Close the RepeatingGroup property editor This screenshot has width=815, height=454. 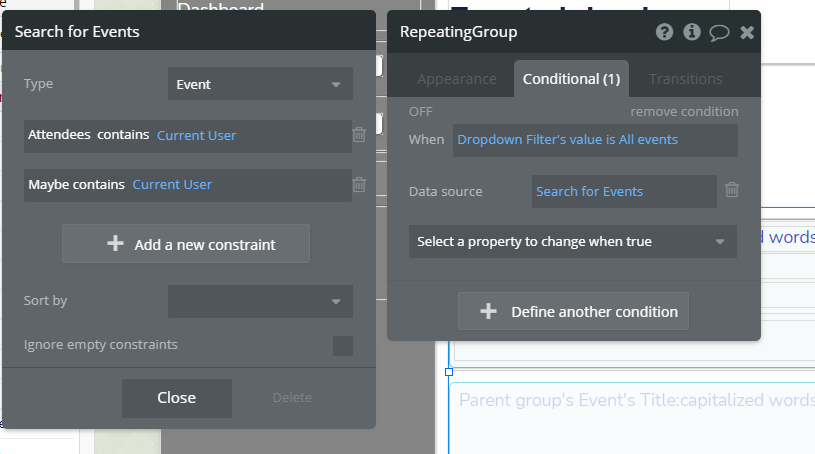point(746,32)
